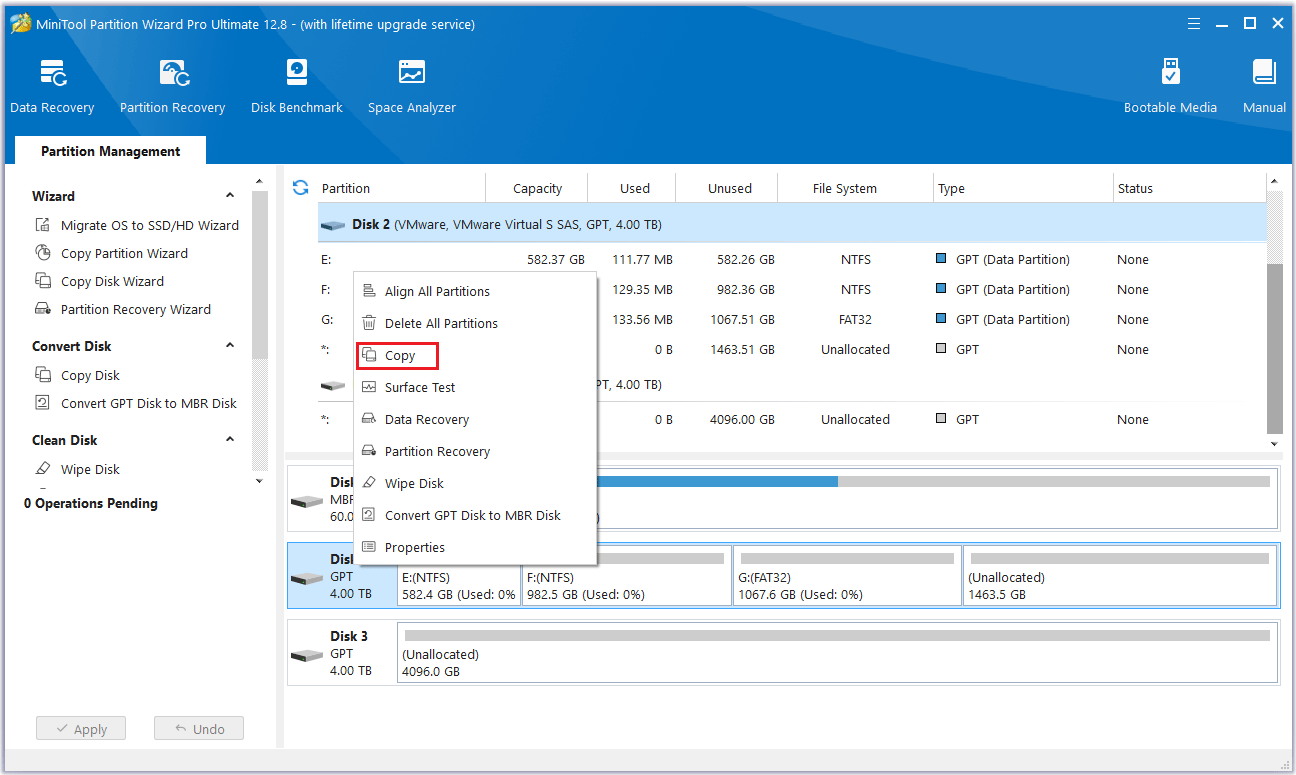The height and width of the screenshot is (775, 1296).
Task: Click Copy Disk Wizard icon in sidebar
Action: point(43,281)
